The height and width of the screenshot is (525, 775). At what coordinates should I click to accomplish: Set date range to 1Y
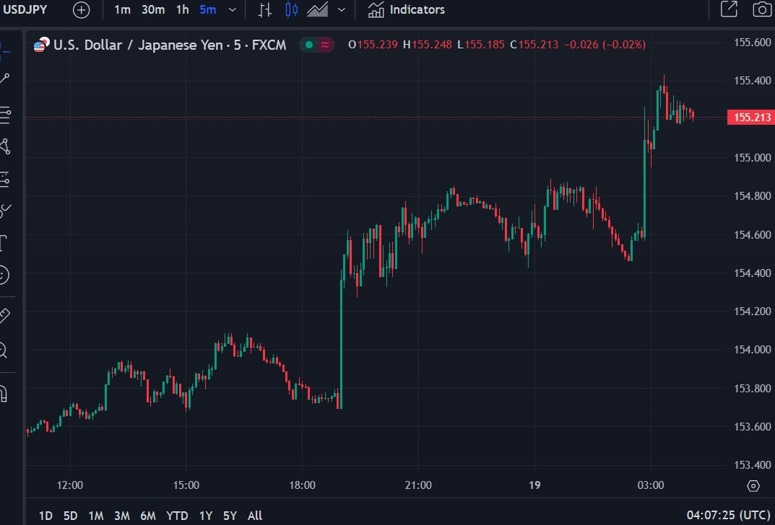(206, 516)
